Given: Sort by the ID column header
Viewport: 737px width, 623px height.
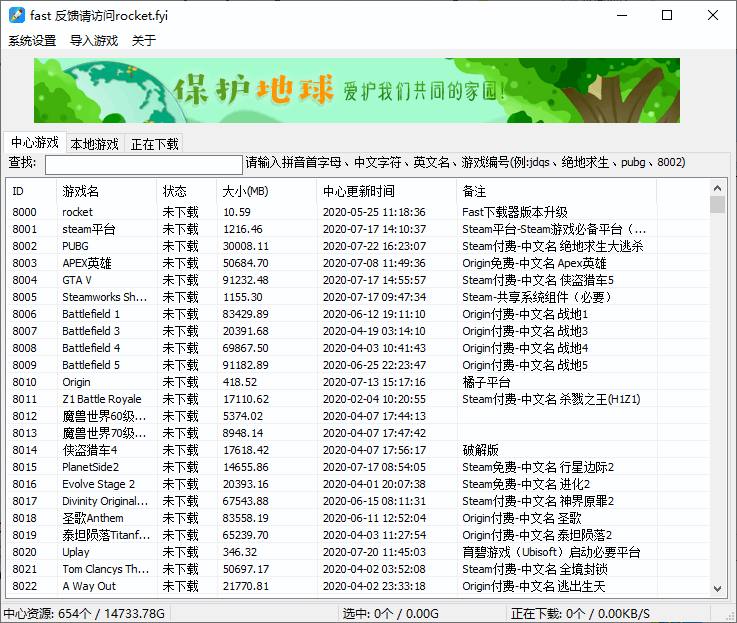Looking at the screenshot, I should coord(31,191).
